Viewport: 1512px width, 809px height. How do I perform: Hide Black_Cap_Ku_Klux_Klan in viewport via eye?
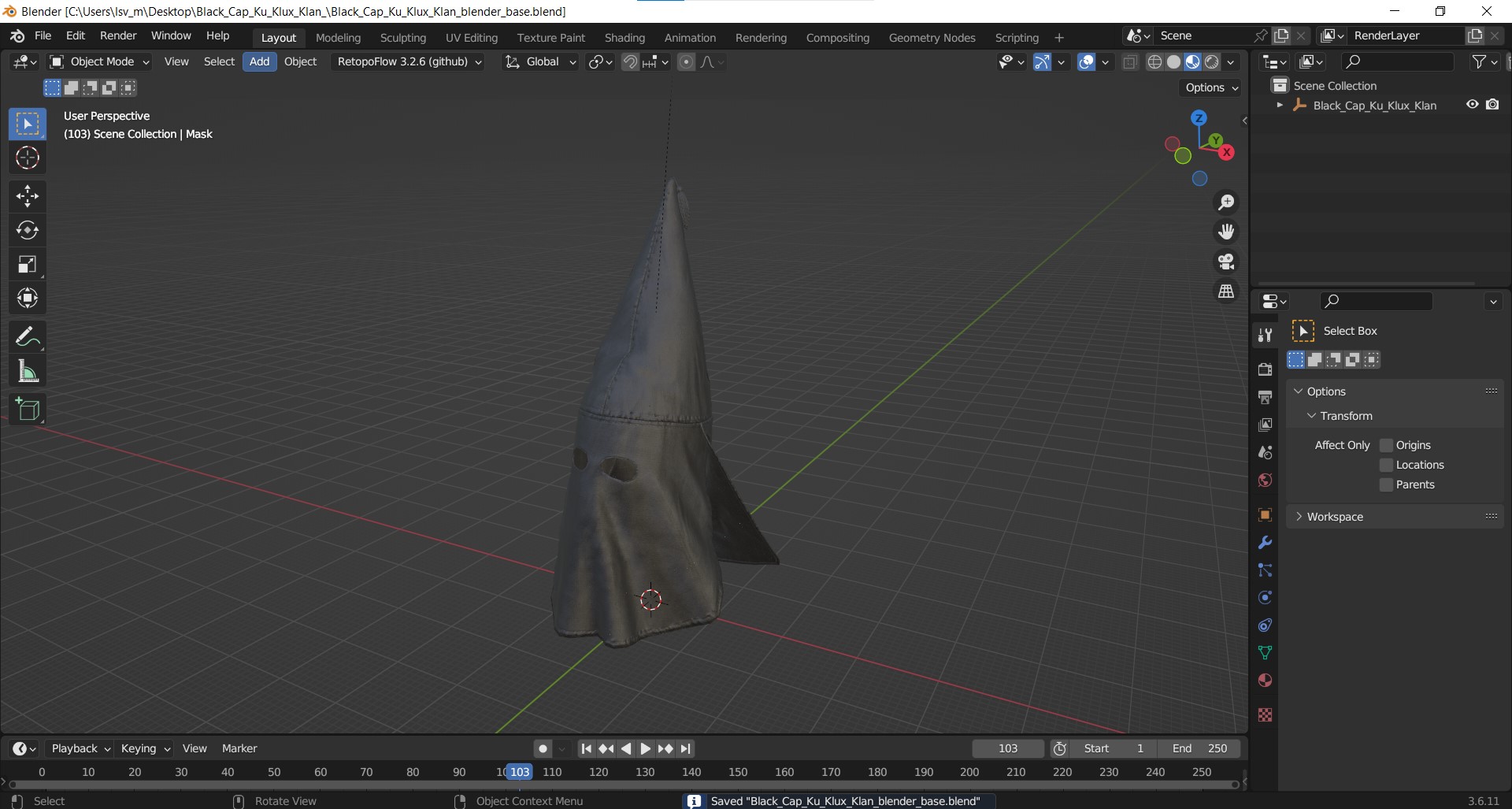[1472, 105]
